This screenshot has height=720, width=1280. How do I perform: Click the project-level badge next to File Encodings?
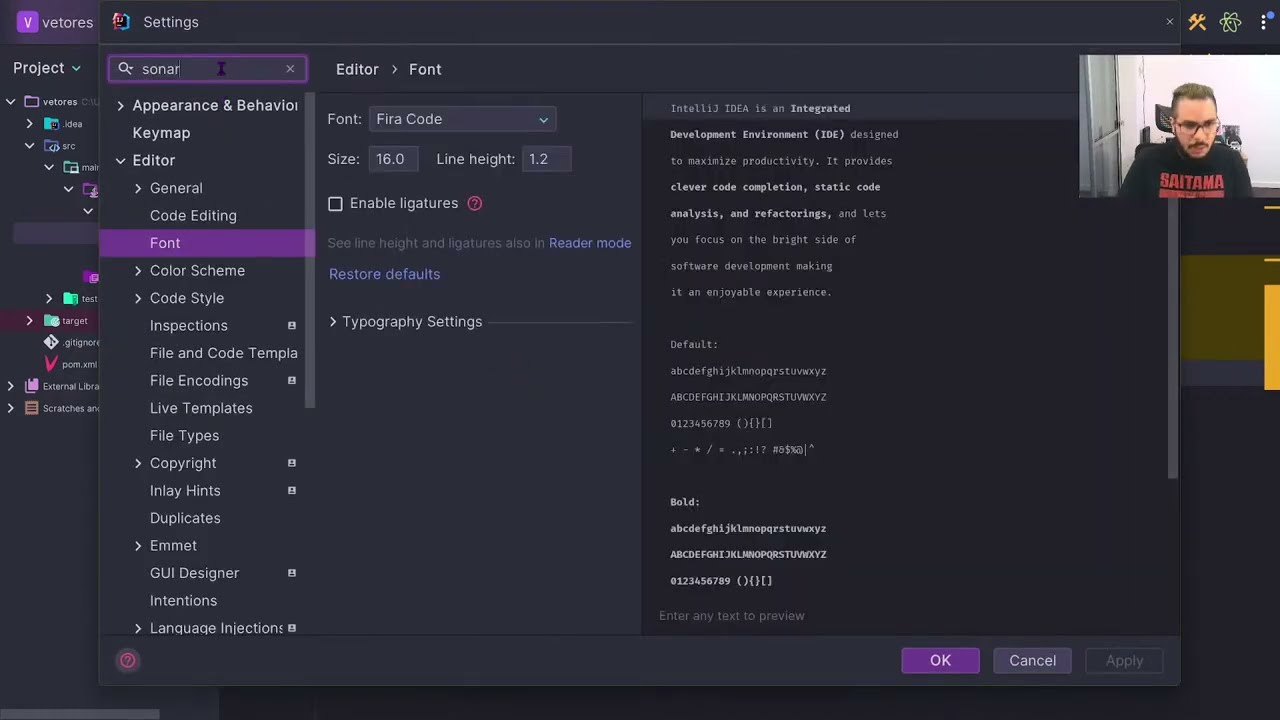(292, 381)
